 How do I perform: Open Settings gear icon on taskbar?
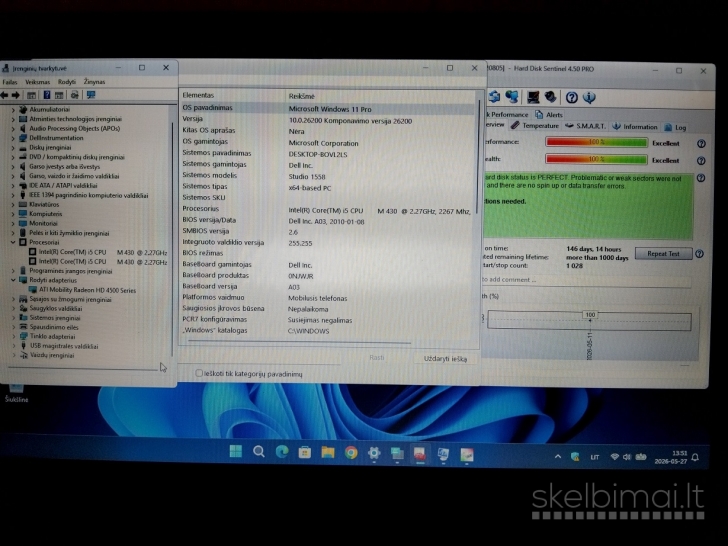click(x=374, y=453)
